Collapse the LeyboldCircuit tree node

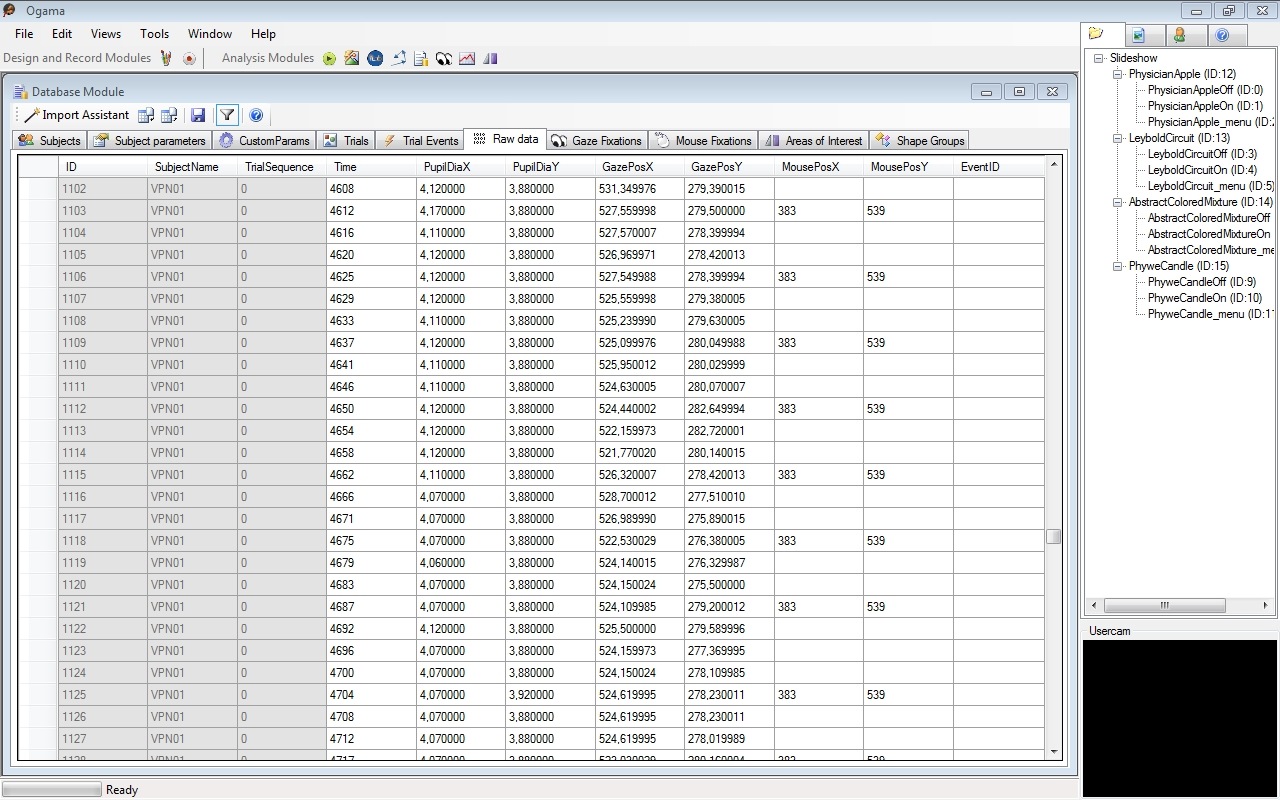(x=1118, y=138)
